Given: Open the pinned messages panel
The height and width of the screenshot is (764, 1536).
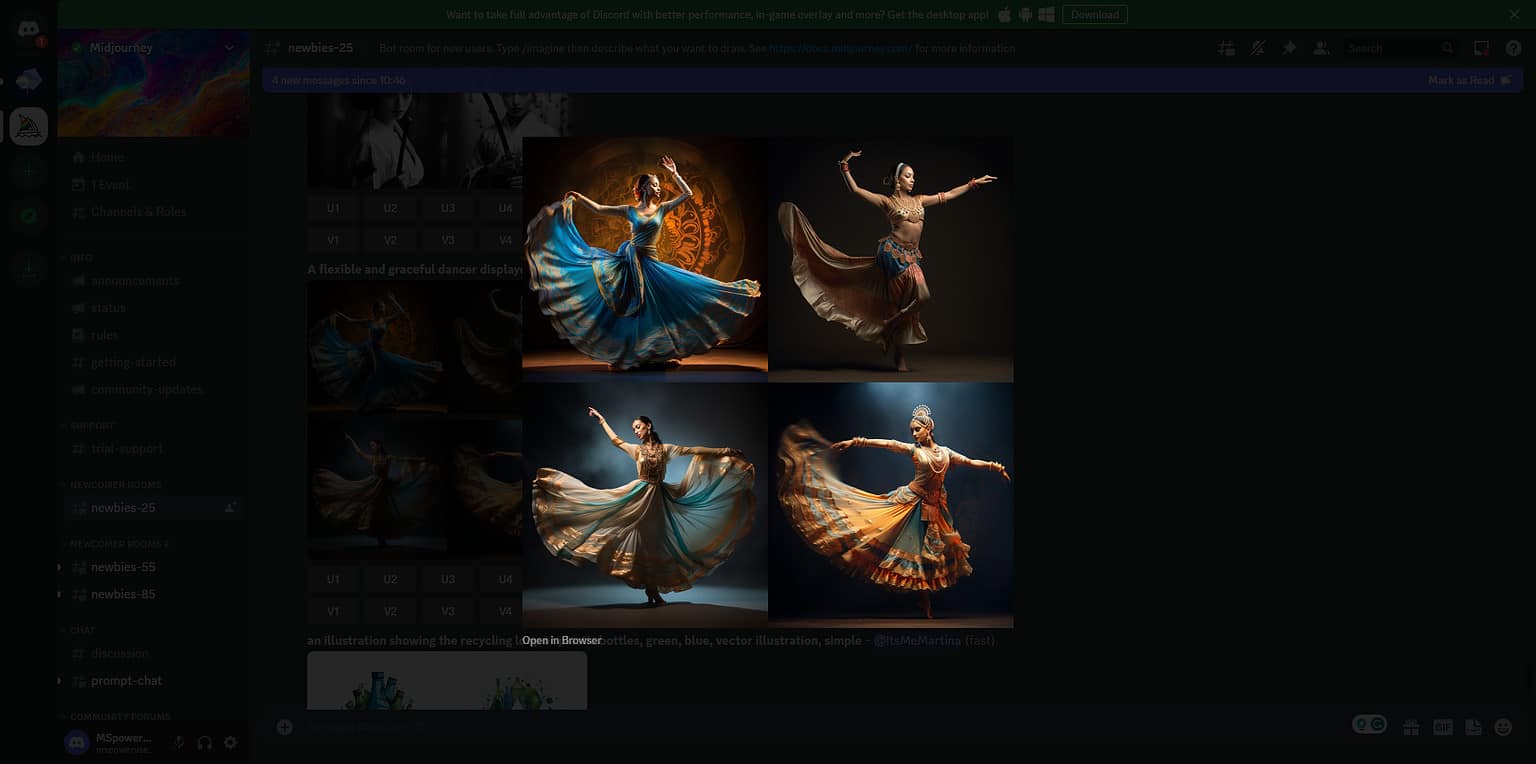Looking at the screenshot, I should (1289, 47).
